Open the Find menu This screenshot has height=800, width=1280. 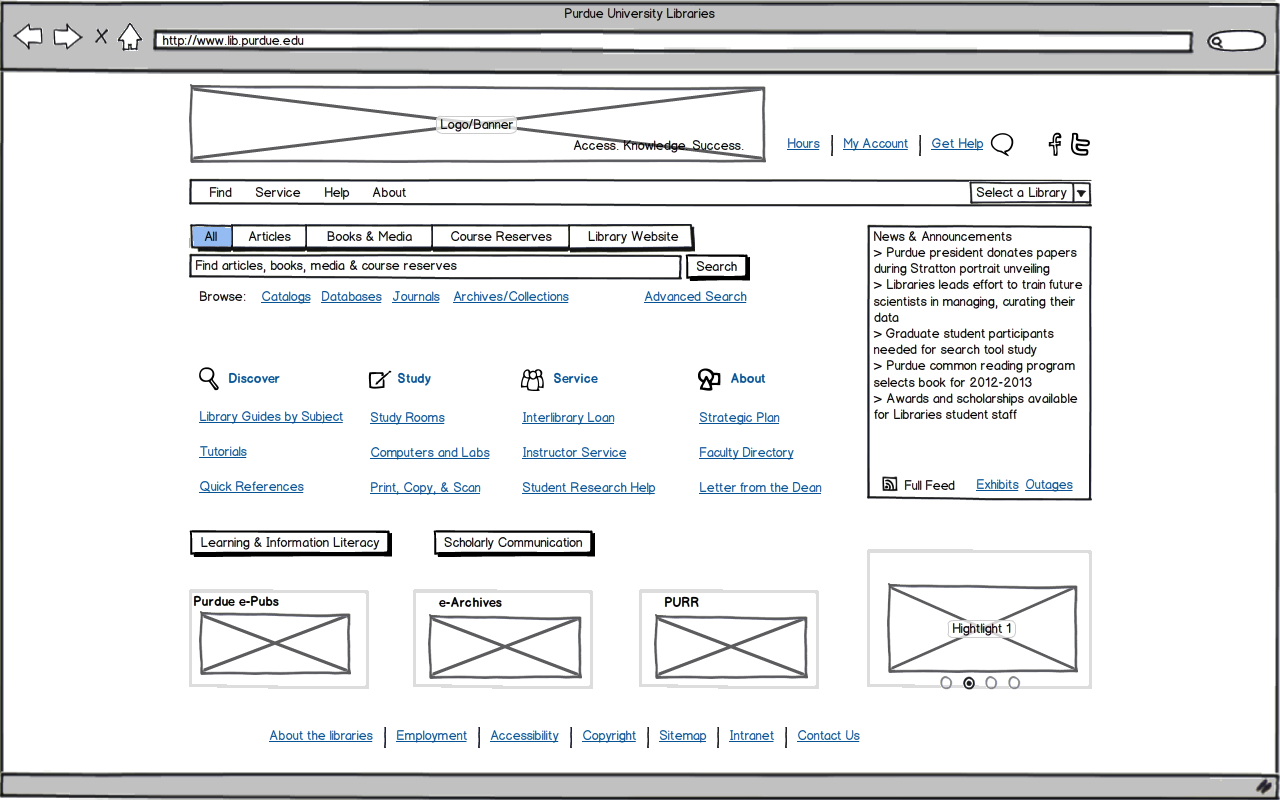(220, 193)
